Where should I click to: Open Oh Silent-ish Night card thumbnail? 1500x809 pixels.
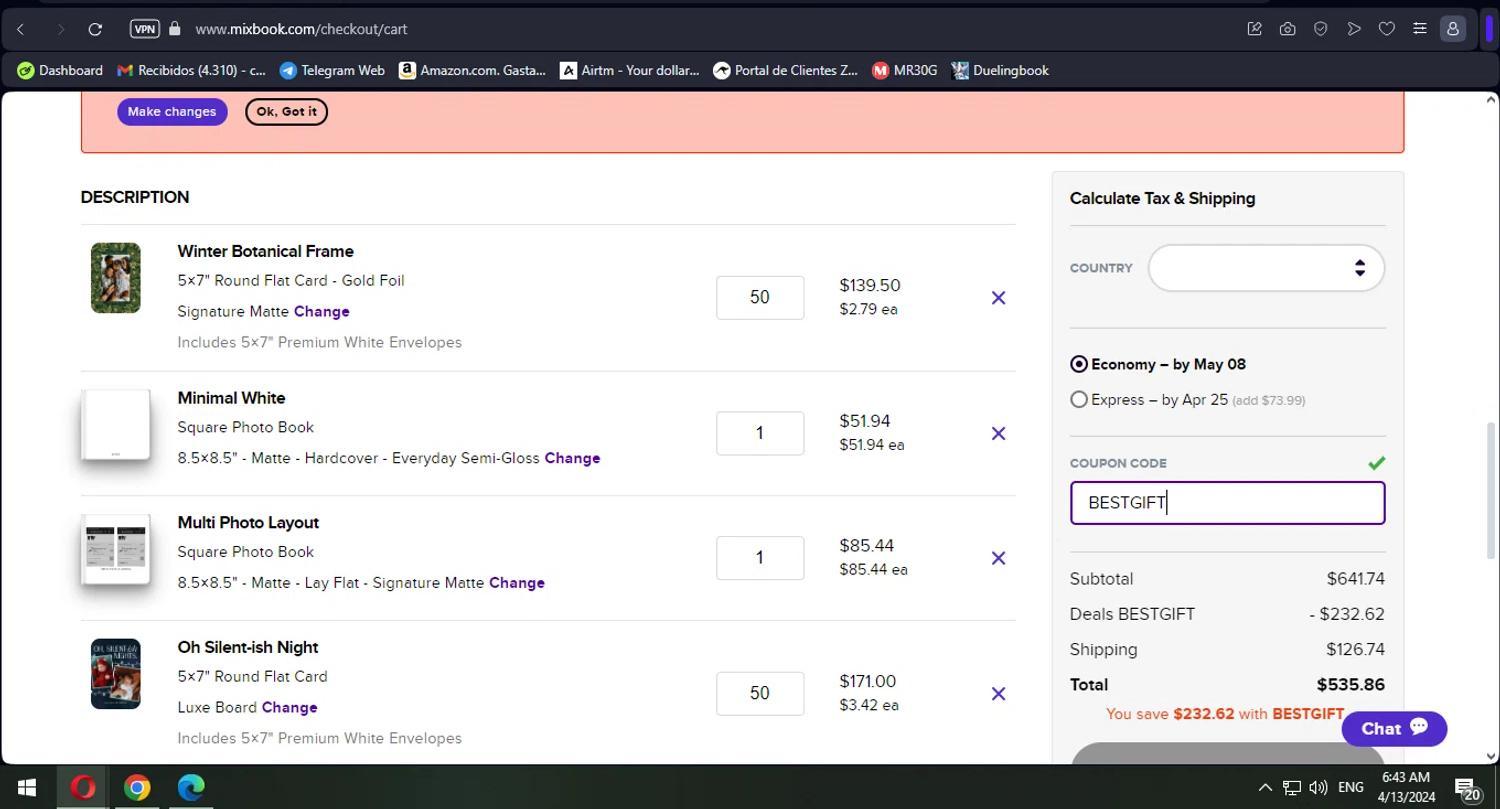(x=116, y=674)
